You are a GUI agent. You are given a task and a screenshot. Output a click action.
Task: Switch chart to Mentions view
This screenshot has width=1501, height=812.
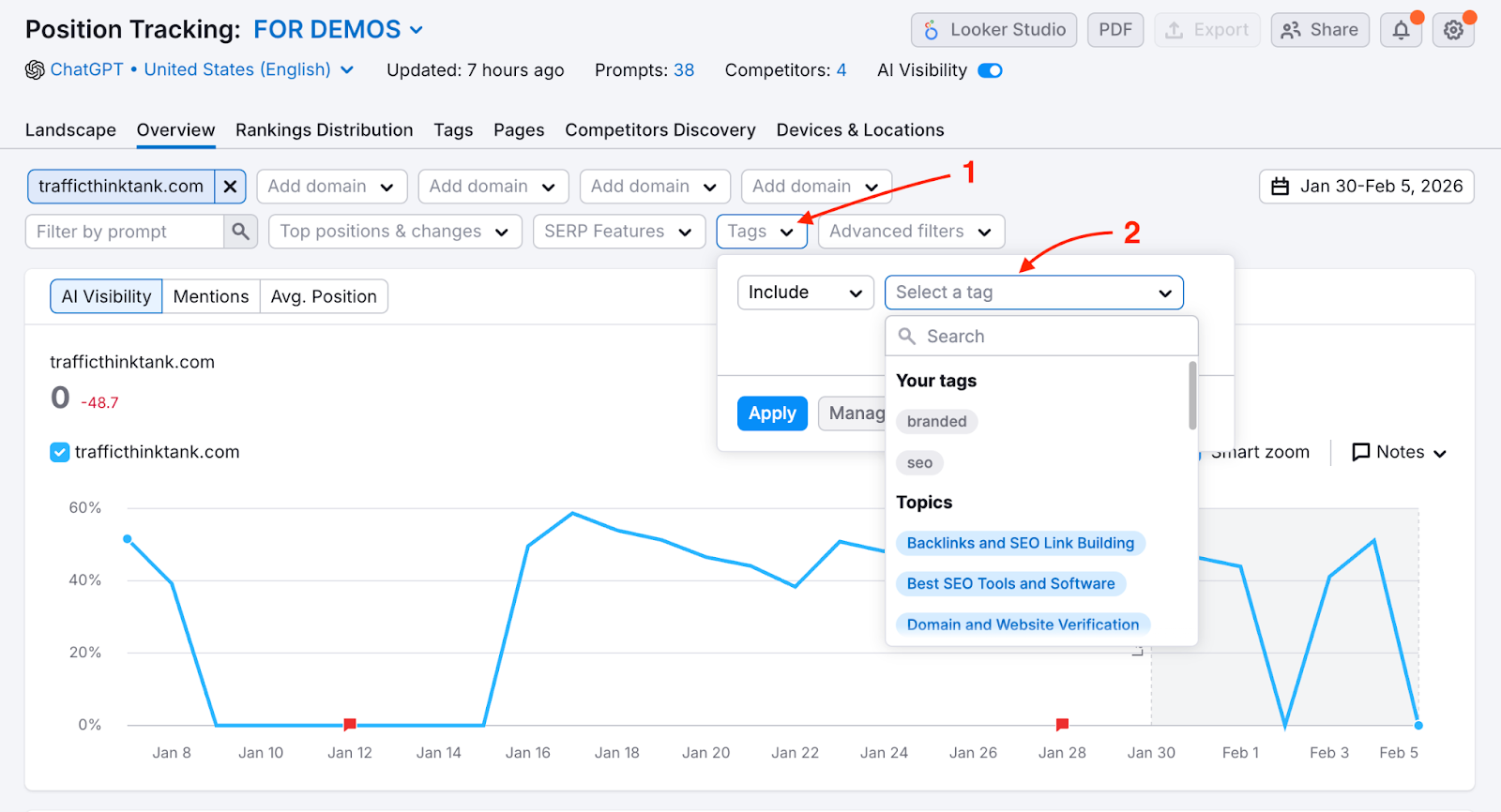tap(211, 296)
